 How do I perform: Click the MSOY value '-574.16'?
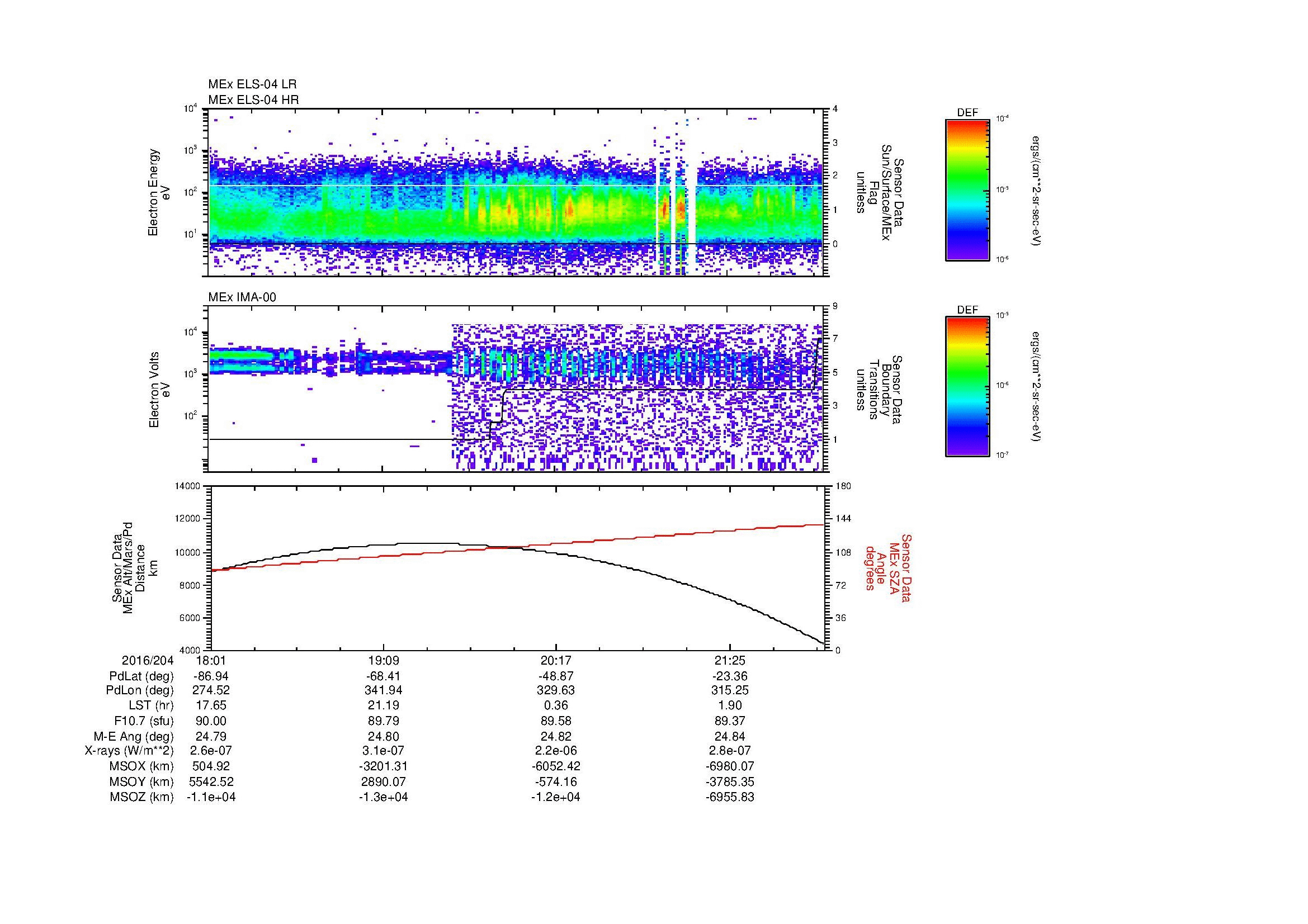click(x=556, y=781)
